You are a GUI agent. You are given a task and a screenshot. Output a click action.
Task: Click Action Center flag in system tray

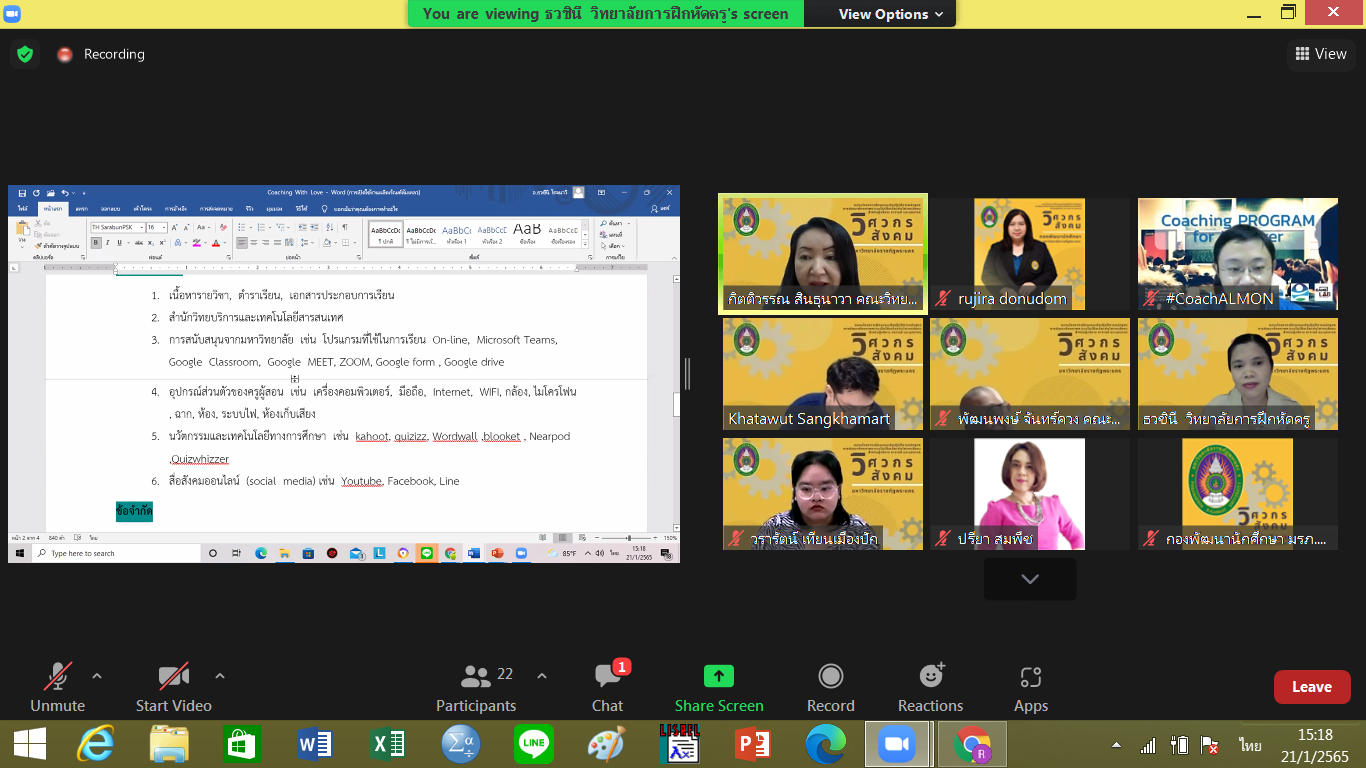pos(1210,746)
